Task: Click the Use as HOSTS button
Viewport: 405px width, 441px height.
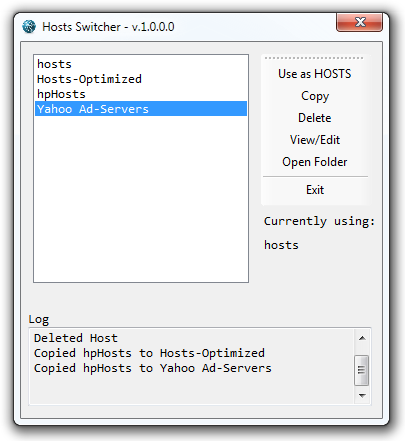Action: tap(315, 74)
